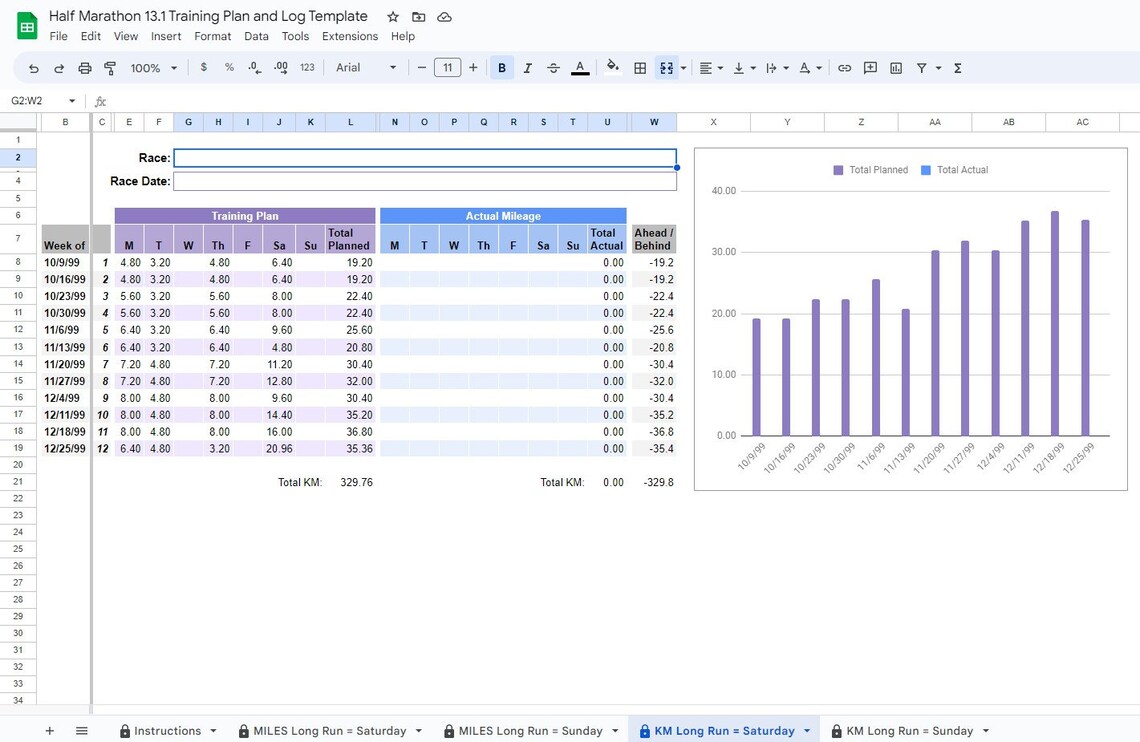This screenshot has width=1140, height=742.
Task: Add a new sheet with the plus button
Action: click(x=48, y=730)
